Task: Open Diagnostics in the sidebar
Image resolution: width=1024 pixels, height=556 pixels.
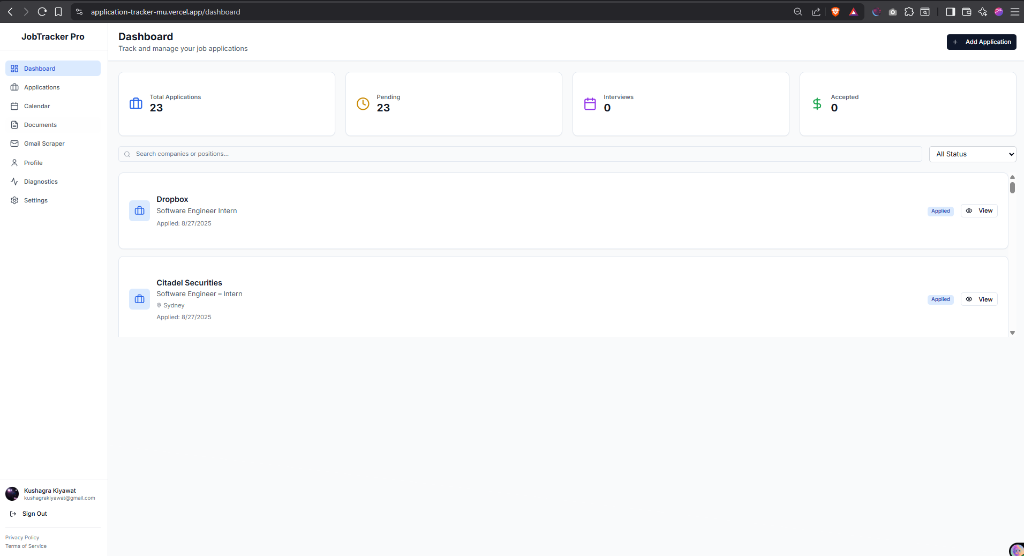Action: pos(53,182)
